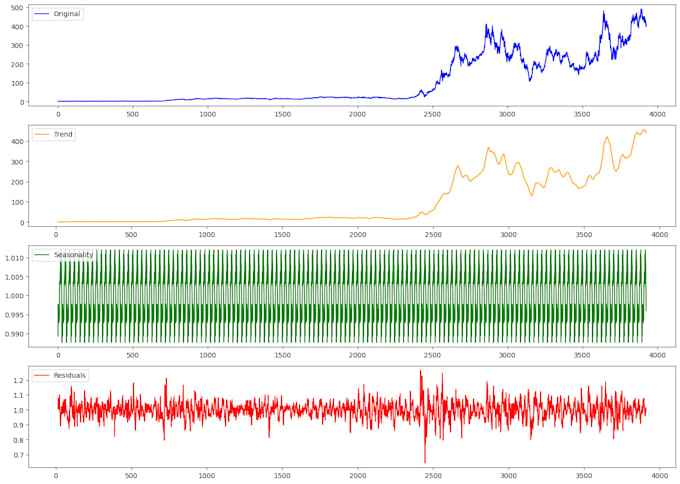Click the 4000 x-axis tick of Original plot
Viewport: 680px width, 484px height.
point(657,114)
